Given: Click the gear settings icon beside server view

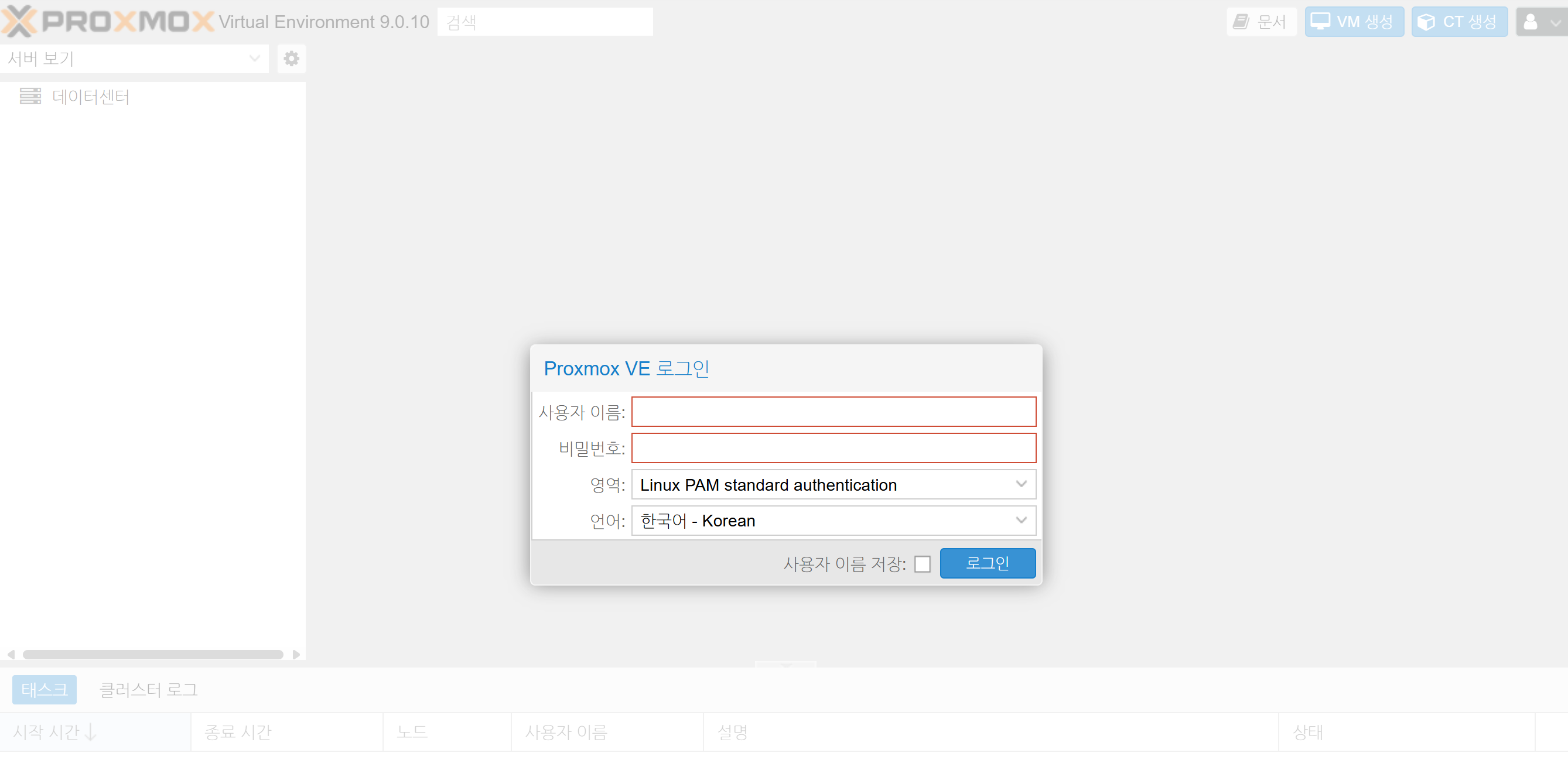Looking at the screenshot, I should 291,59.
